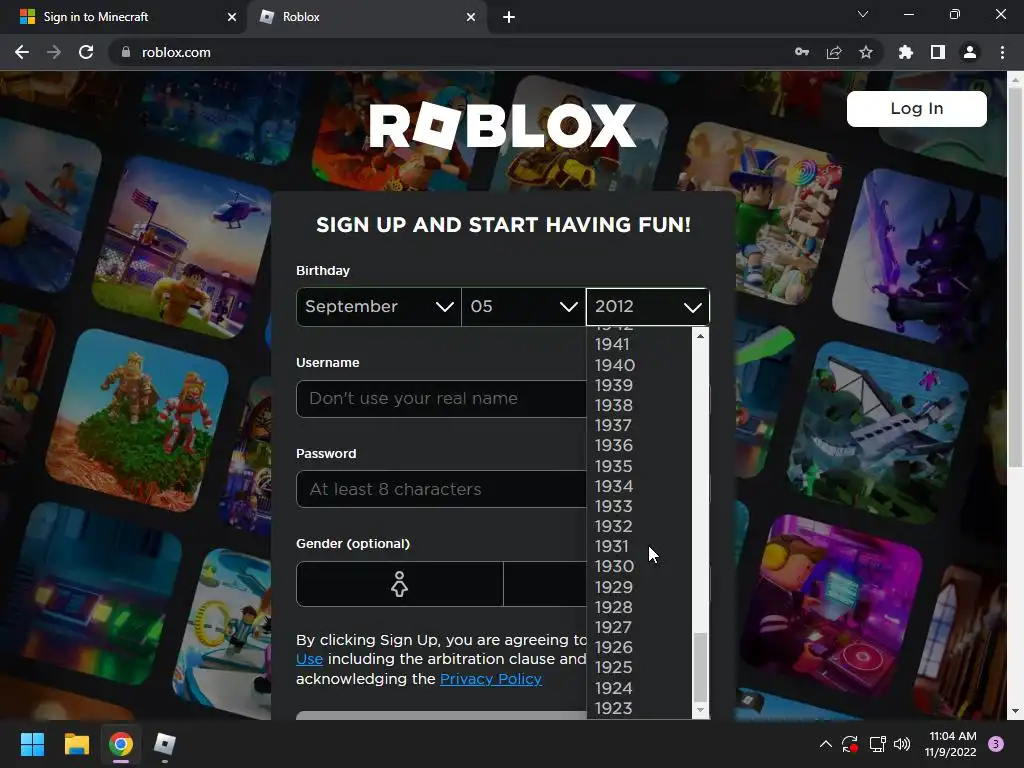
Task: Open the Privacy Policy link
Action: click(491, 679)
